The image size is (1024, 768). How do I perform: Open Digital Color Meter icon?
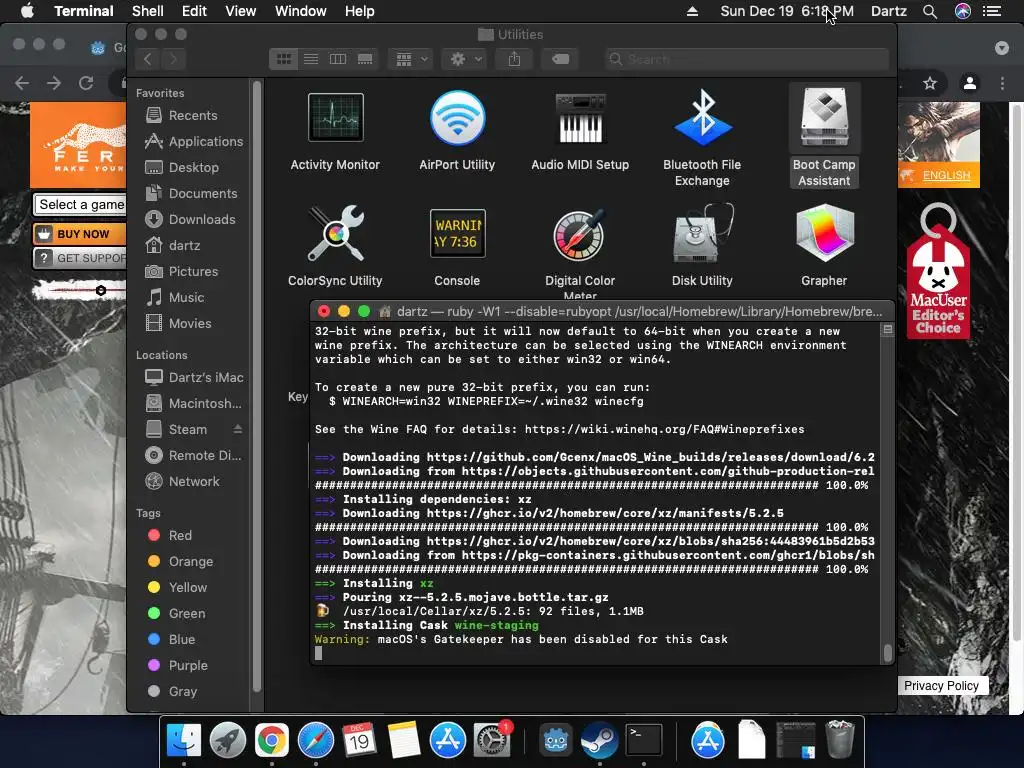coord(580,234)
